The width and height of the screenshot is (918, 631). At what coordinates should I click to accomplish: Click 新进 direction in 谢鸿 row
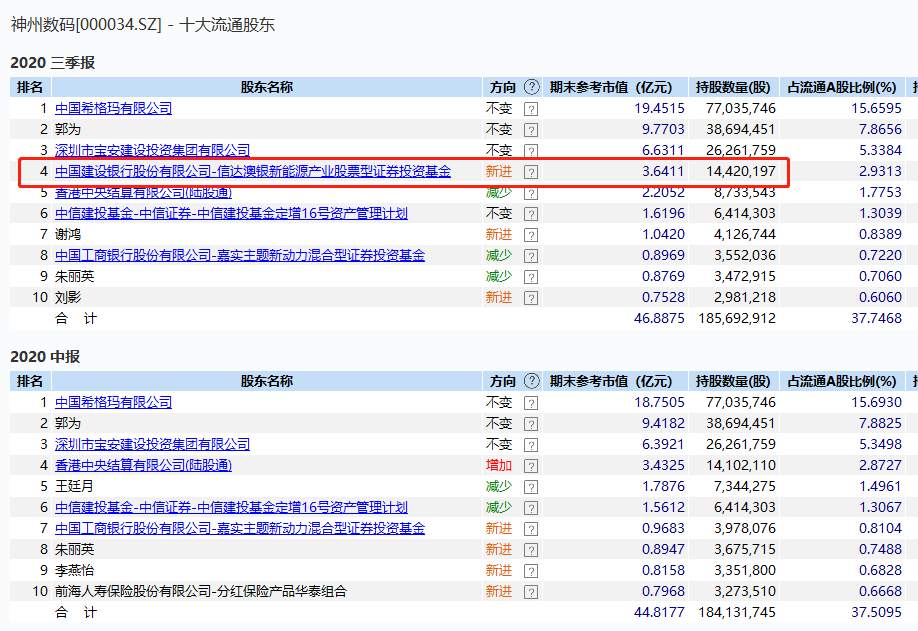(x=499, y=235)
